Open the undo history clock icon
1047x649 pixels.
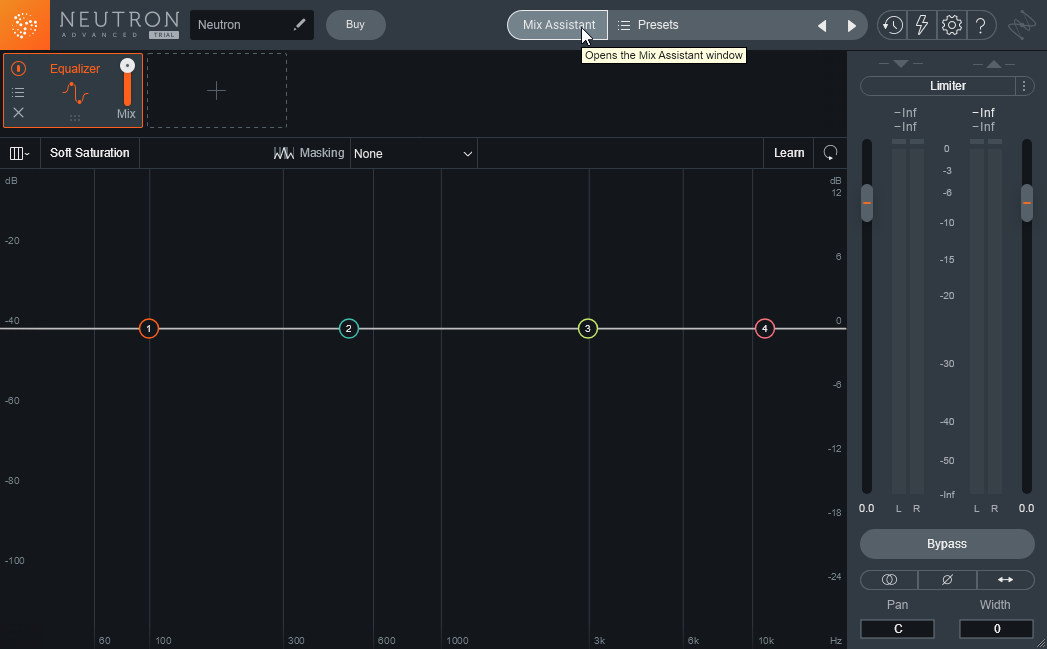pos(893,25)
